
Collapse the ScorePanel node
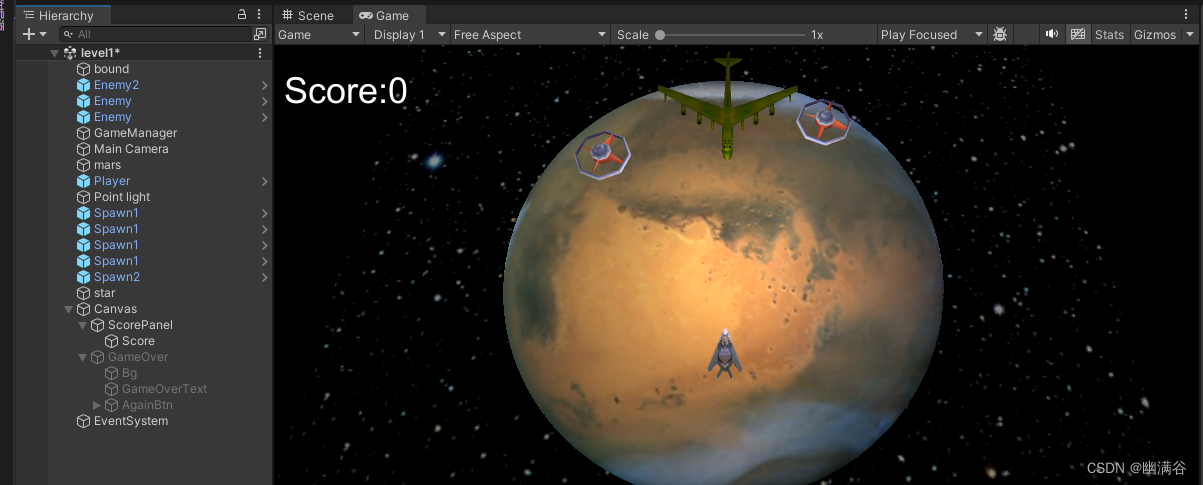pos(83,325)
